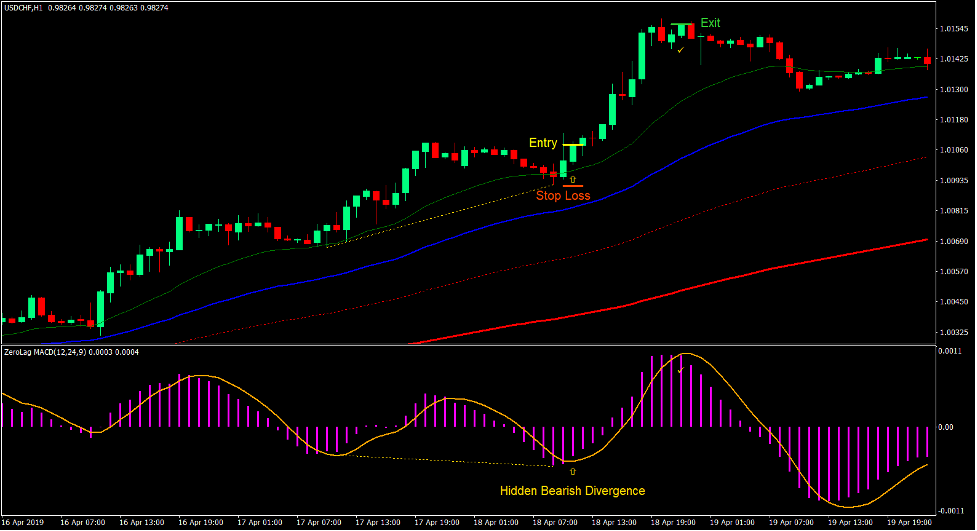Click the 0.0011 MACD scale value

click(950, 352)
